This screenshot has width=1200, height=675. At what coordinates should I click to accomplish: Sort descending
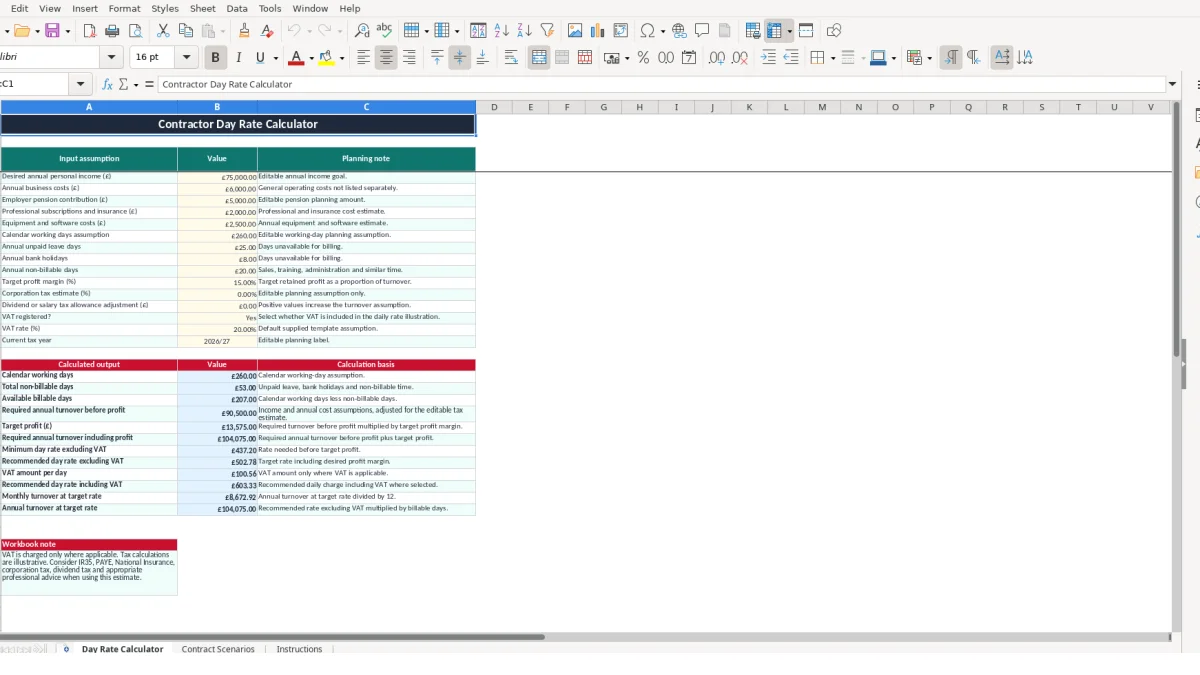click(x=524, y=31)
